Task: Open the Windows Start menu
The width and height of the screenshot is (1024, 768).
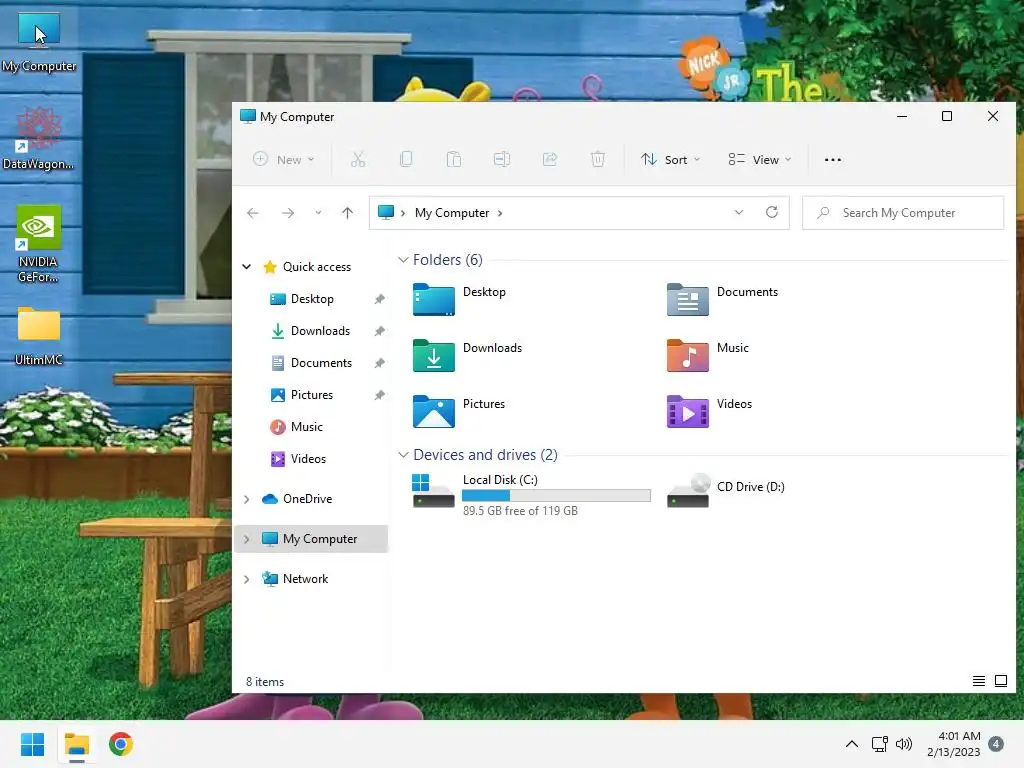Action: tap(33, 744)
